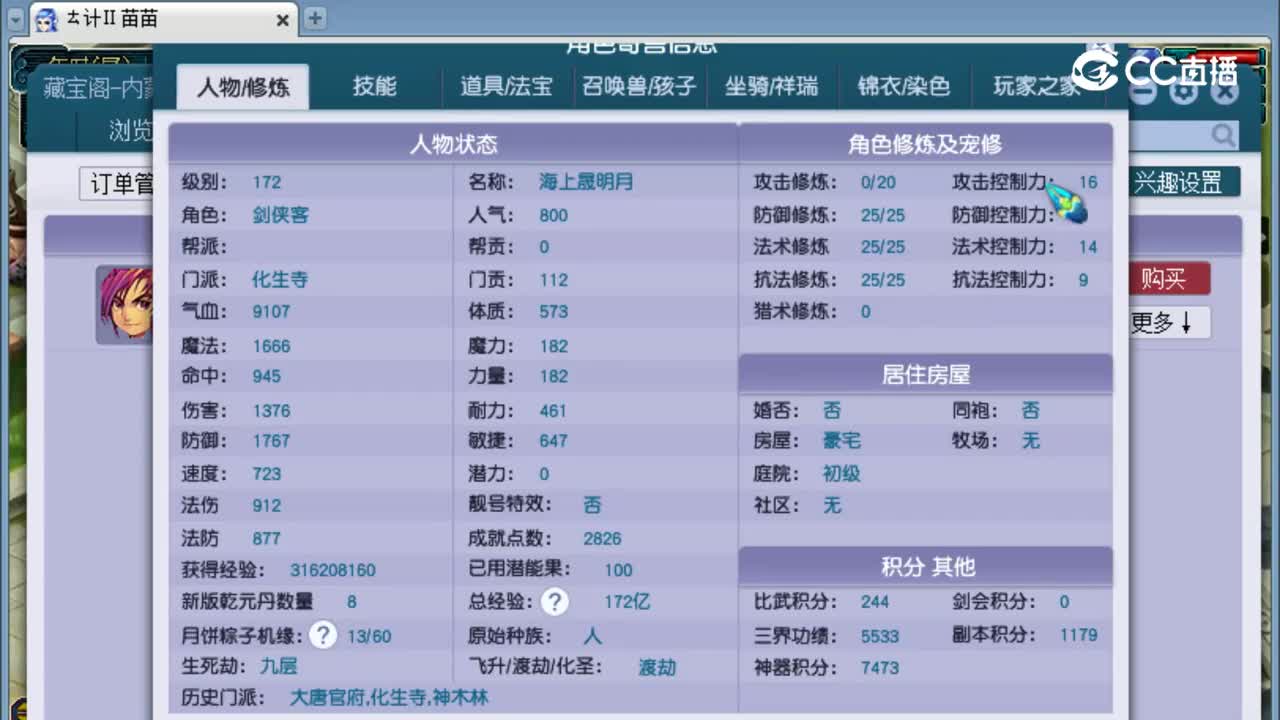Click the 庭院 value 初级

point(842,474)
